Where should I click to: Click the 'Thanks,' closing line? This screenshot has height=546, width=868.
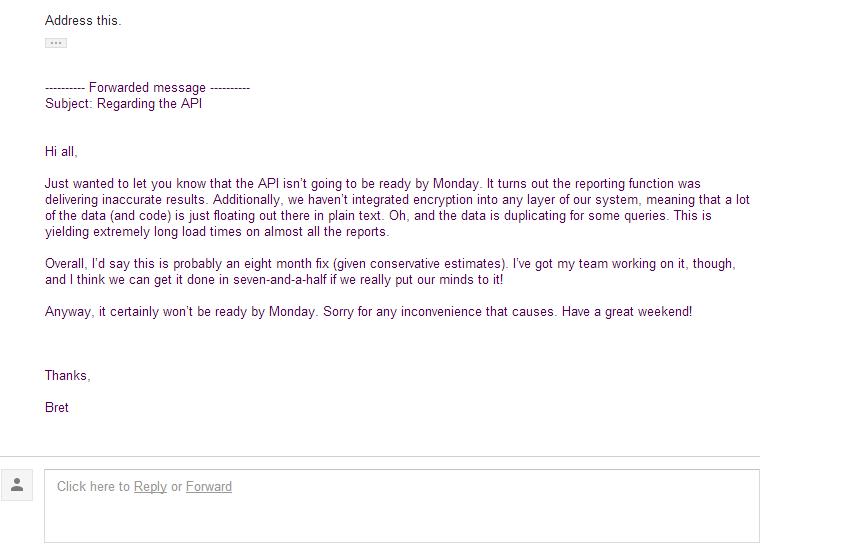tap(68, 376)
